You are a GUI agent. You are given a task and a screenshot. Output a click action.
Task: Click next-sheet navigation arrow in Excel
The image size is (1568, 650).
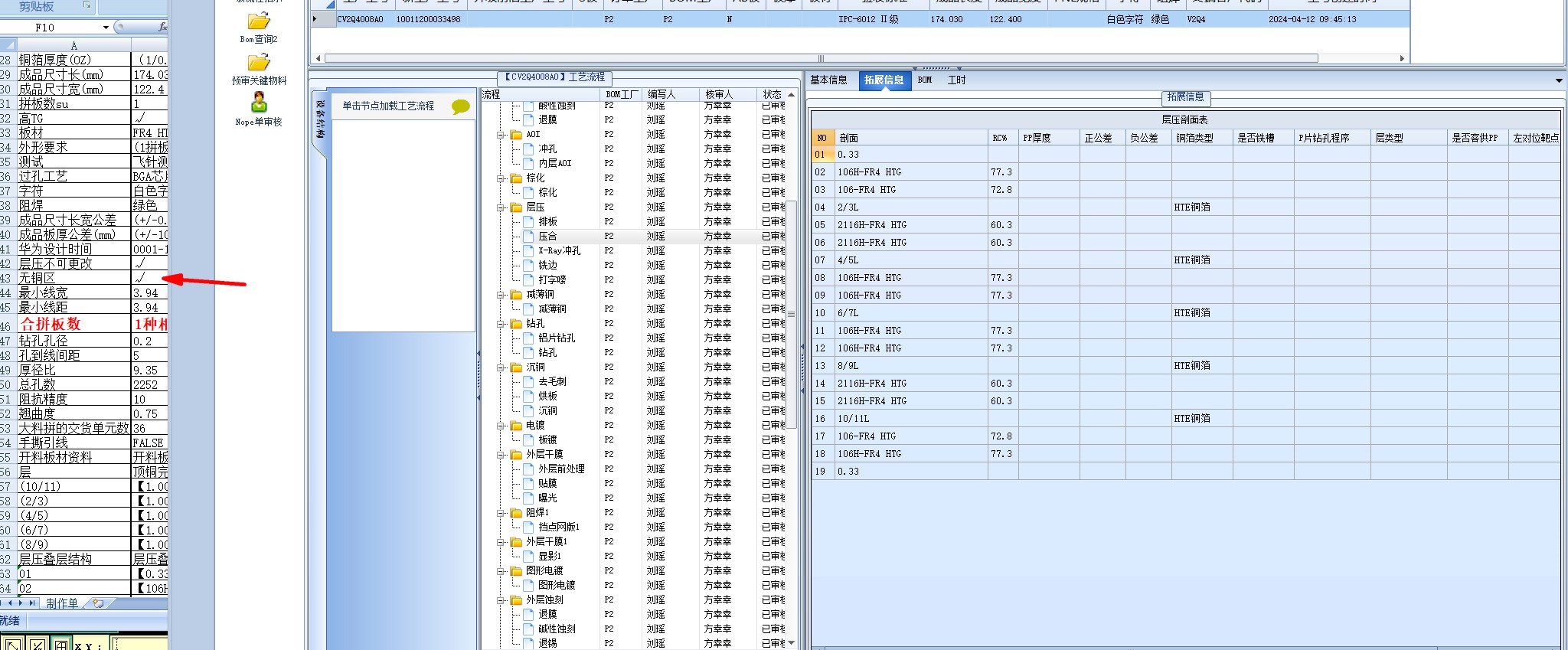pyautogui.click(x=21, y=603)
